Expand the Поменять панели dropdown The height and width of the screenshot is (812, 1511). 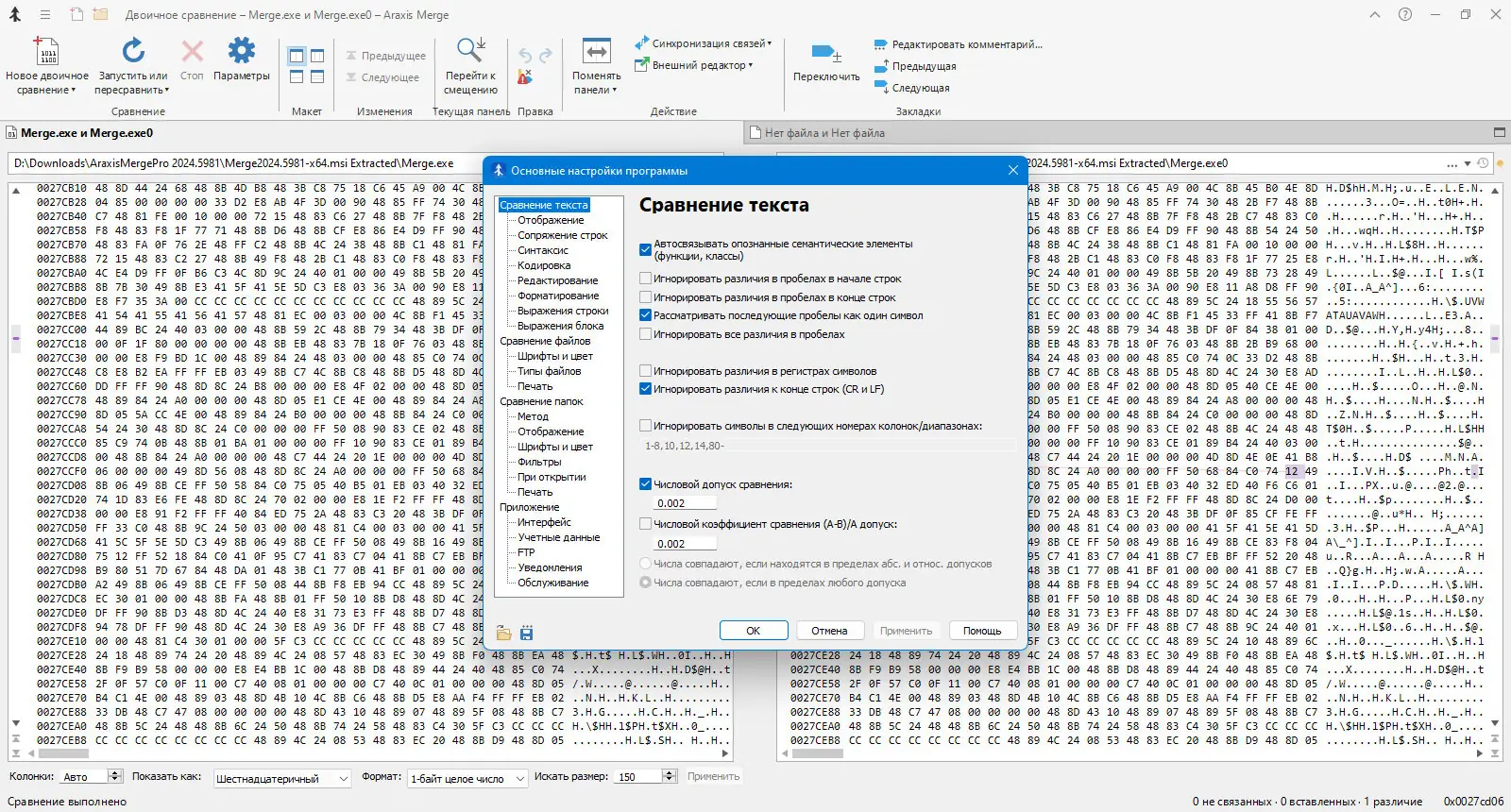(x=615, y=91)
